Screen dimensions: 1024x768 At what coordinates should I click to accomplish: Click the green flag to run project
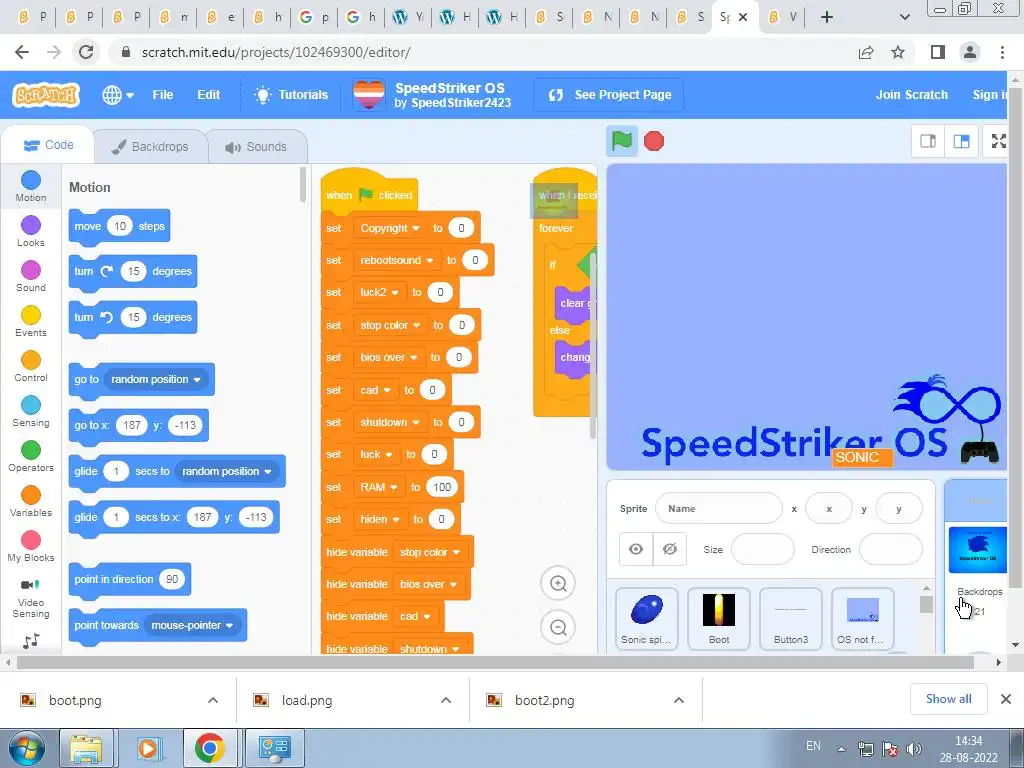pos(621,141)
